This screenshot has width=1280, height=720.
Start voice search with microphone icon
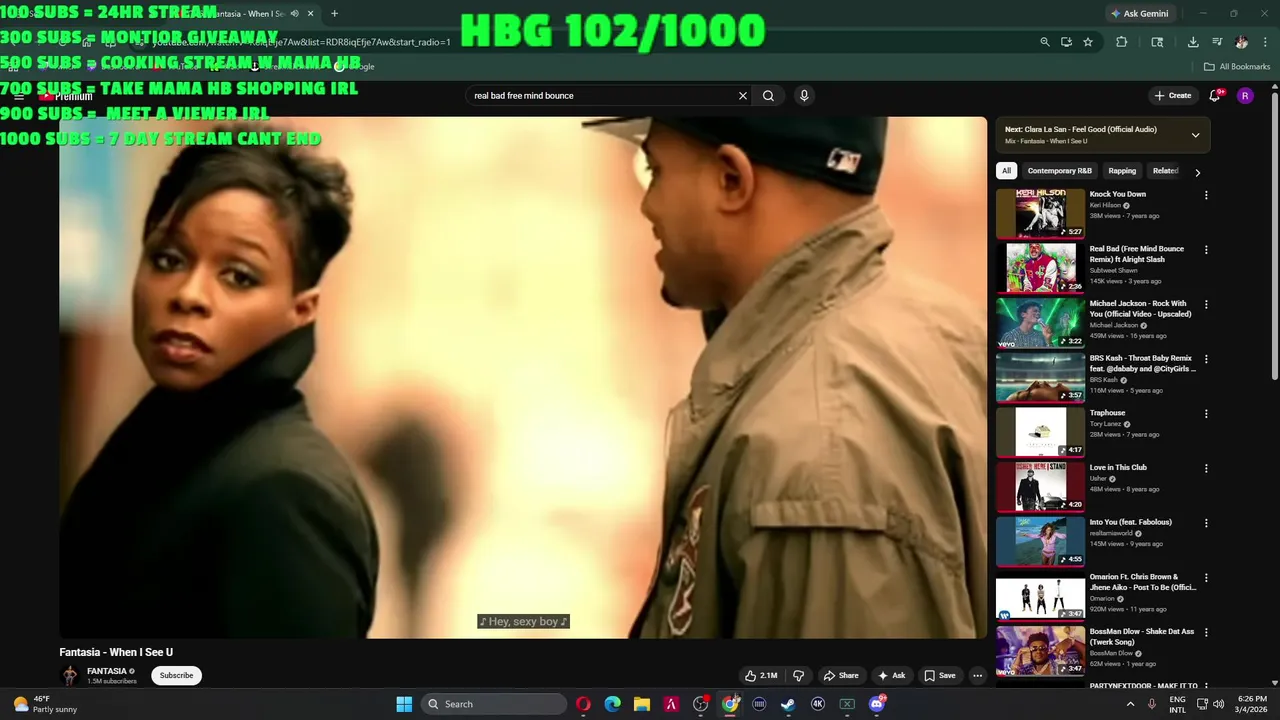tap(804, 96)
